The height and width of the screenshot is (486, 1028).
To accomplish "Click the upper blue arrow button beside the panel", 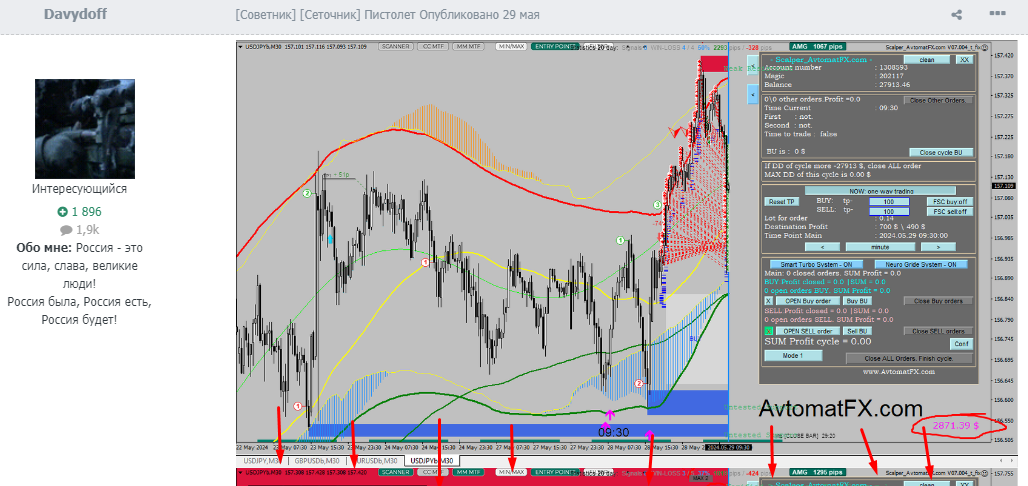I will (x=753, y=66).
